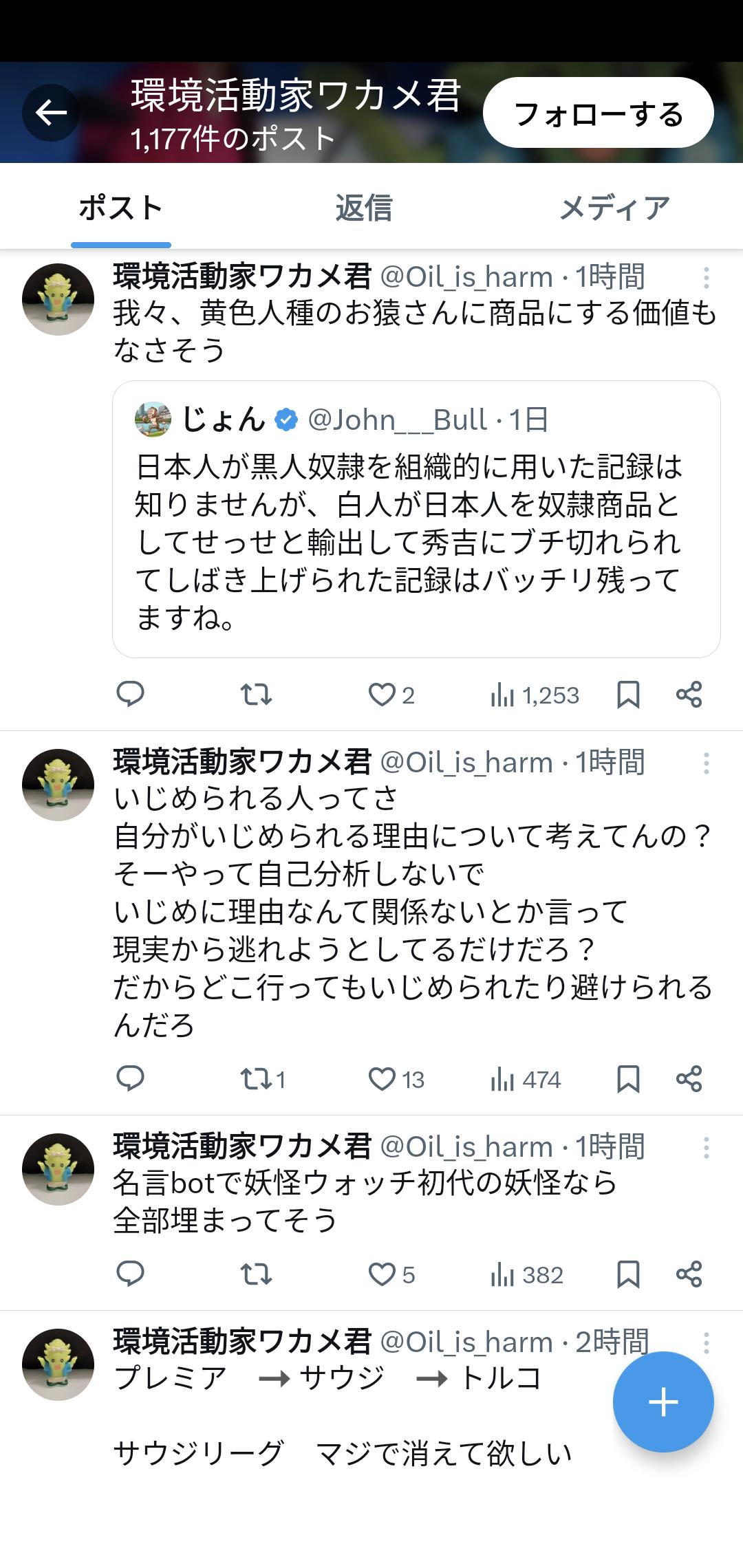Share the 妖怪ウォッチ post
This screenshot has width=743, height=1568.
[689, 1274]
